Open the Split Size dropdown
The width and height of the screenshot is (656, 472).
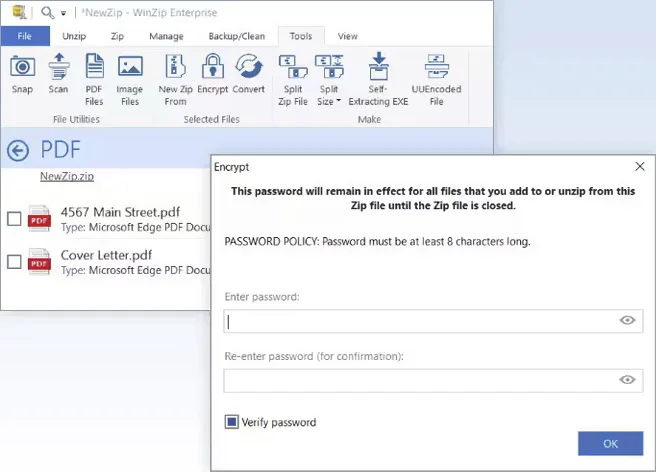(329, 80)
